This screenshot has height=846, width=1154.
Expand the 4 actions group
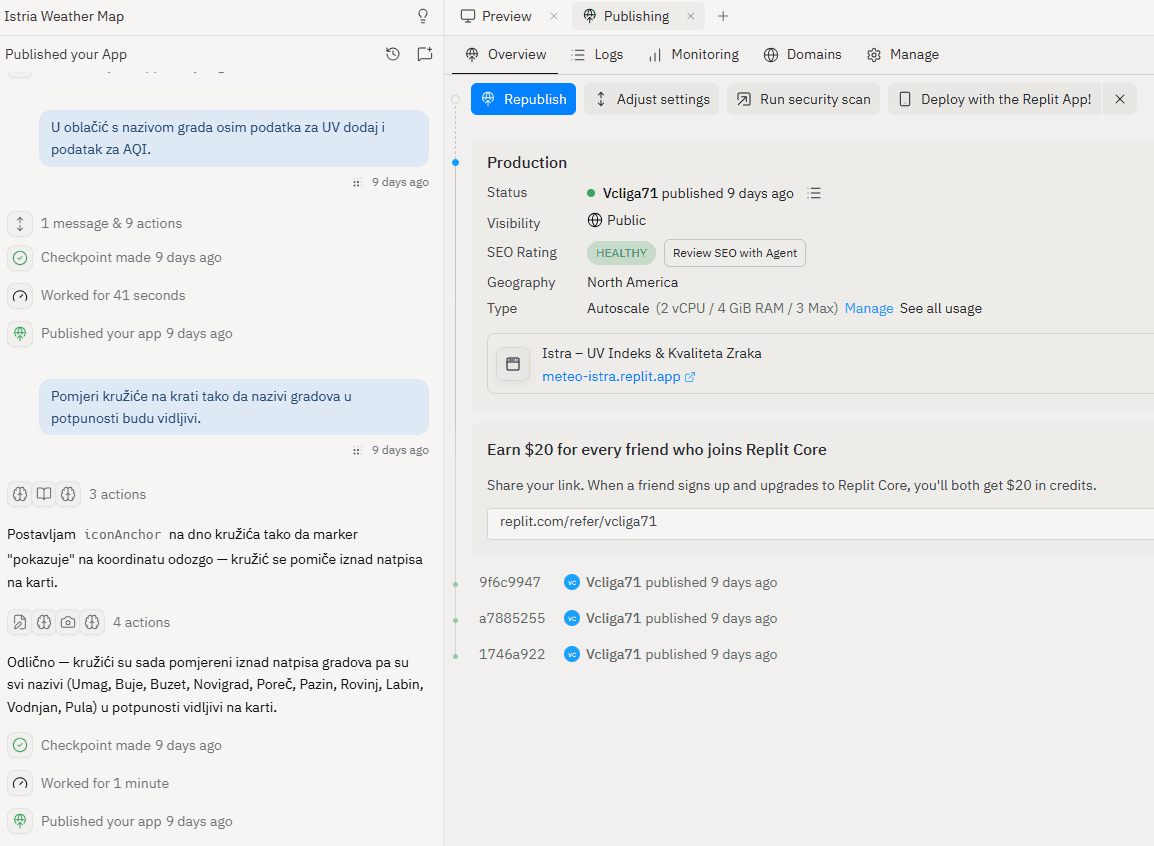(88, 622)
